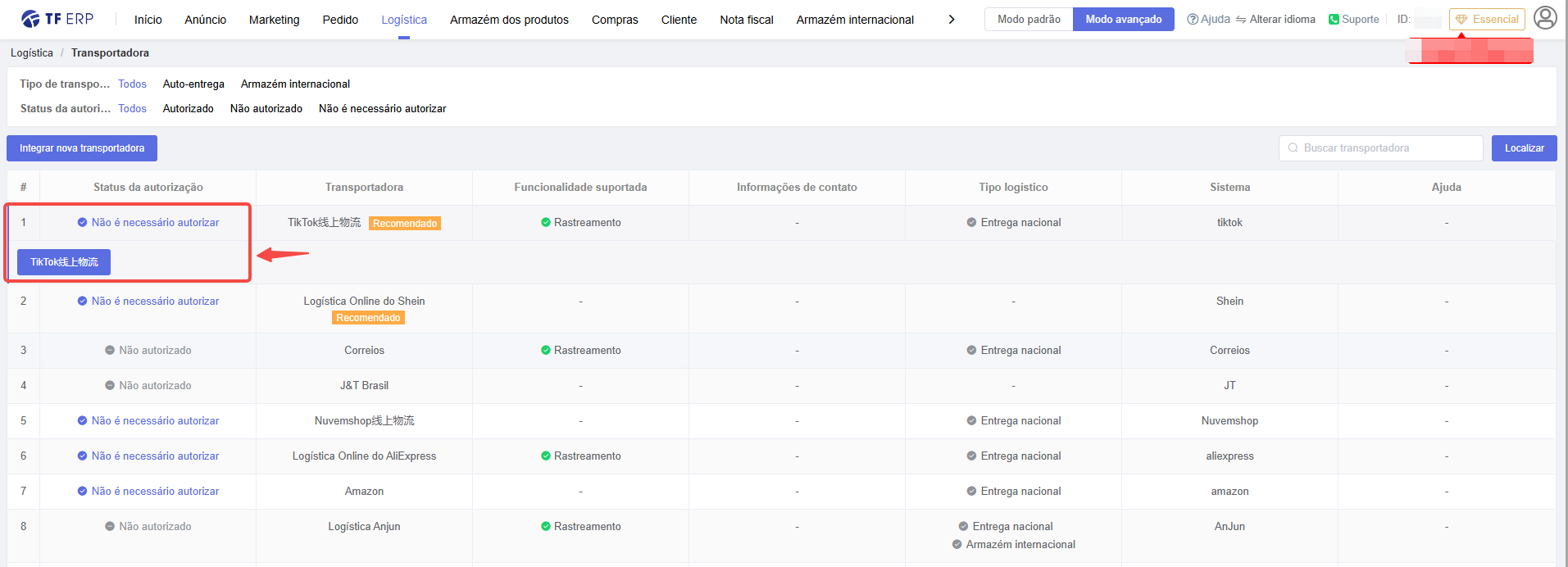Click the Localizar button

pyautogui.click(x=1524, y=148)
